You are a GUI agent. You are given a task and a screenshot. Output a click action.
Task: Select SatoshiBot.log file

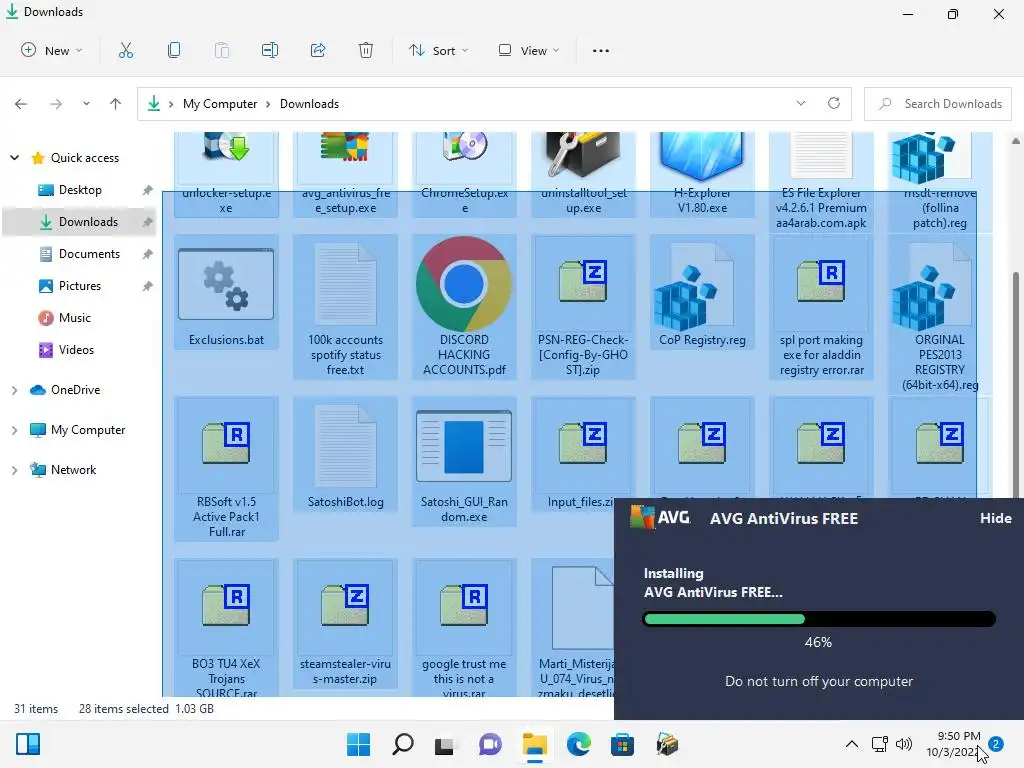point(345,454)
